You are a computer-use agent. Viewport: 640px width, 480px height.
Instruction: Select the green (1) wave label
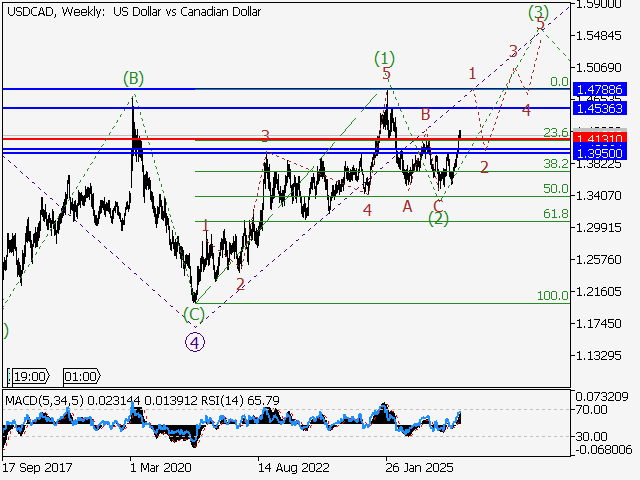384,59
